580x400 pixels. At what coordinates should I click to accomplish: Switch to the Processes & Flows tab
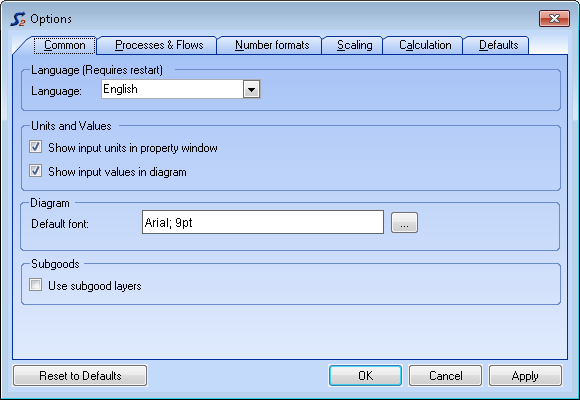point(159,45)
